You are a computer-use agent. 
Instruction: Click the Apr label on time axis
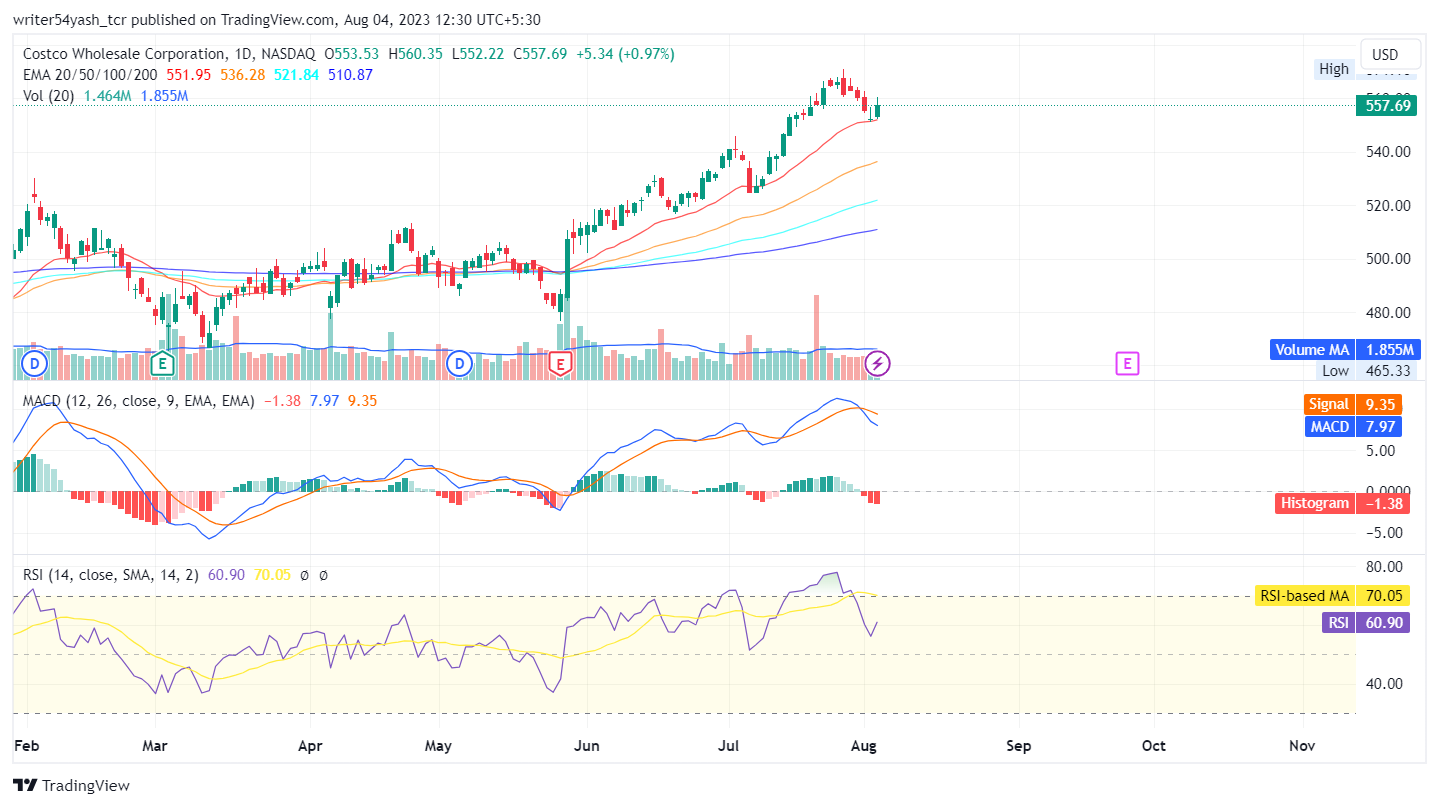click(x=311, y=746)
